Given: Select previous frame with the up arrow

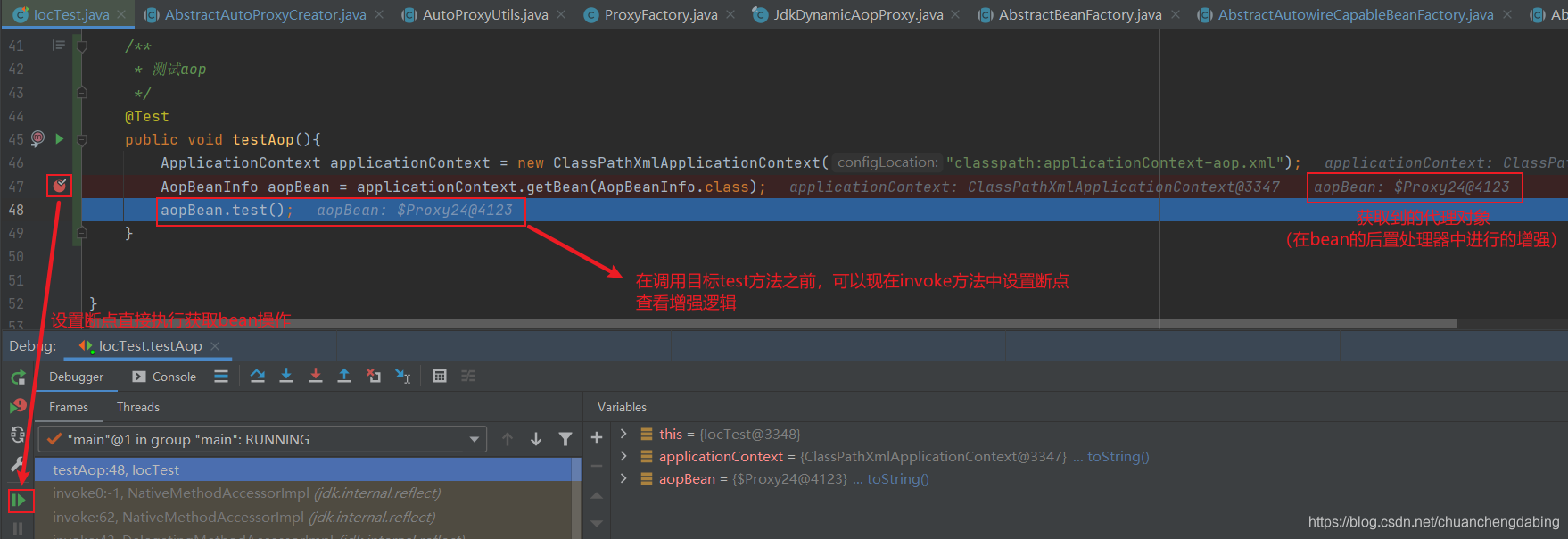Looking at the screenshot, I should point(508,439).
